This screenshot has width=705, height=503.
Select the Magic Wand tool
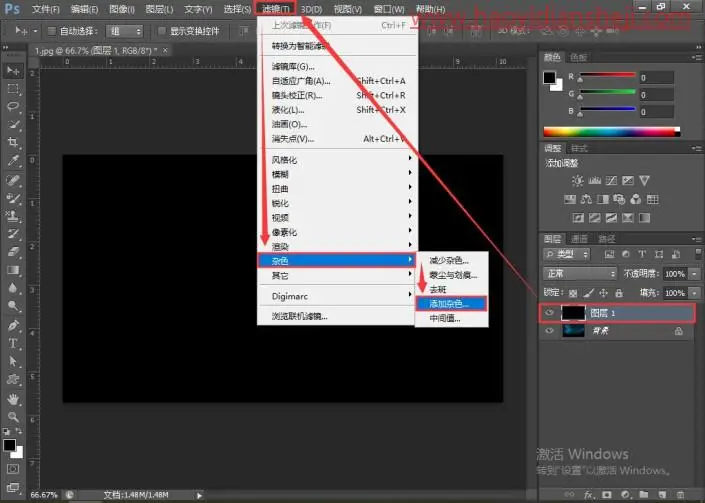(13, 125)
